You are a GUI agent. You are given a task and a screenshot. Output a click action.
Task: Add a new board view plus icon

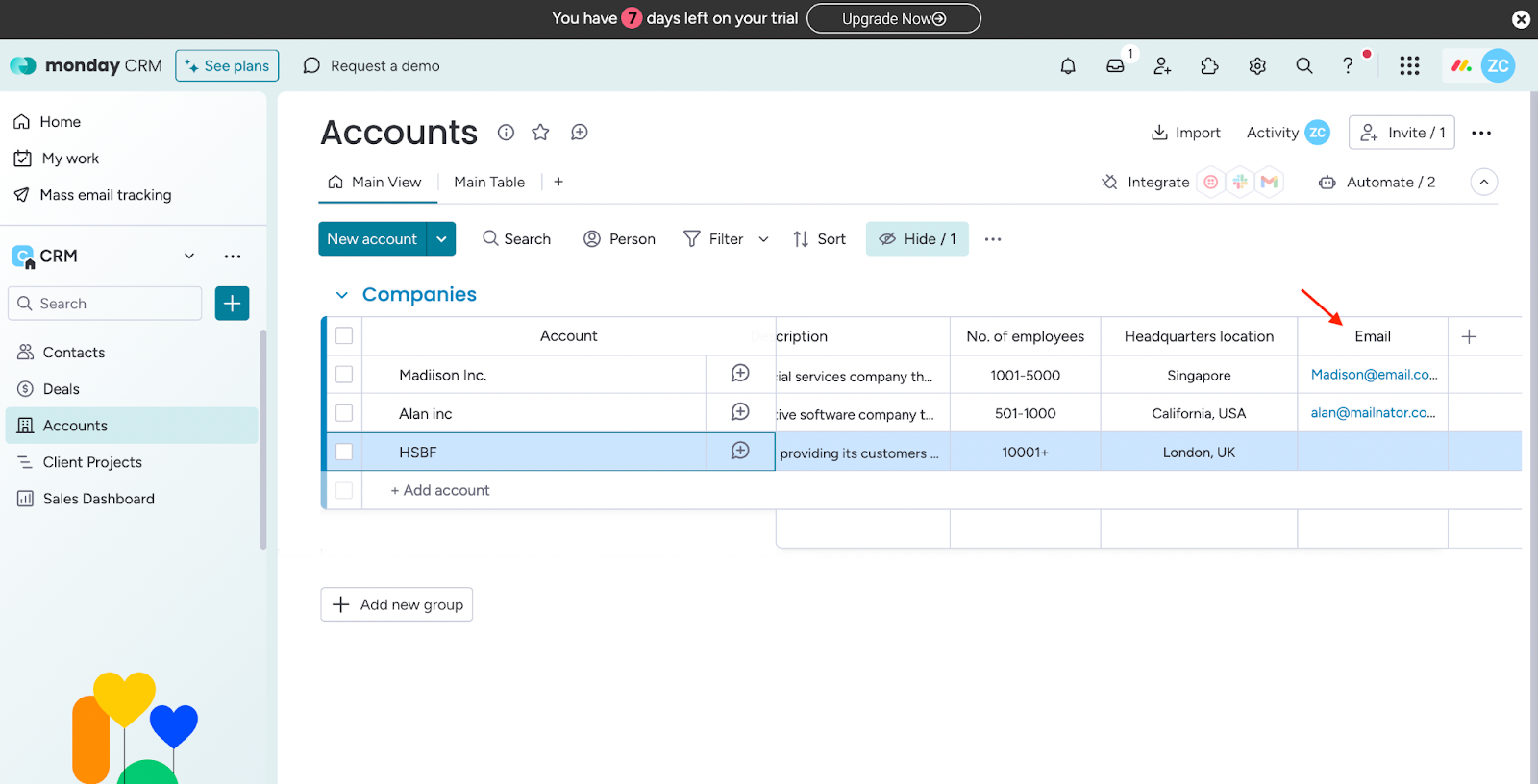[558, 182]
